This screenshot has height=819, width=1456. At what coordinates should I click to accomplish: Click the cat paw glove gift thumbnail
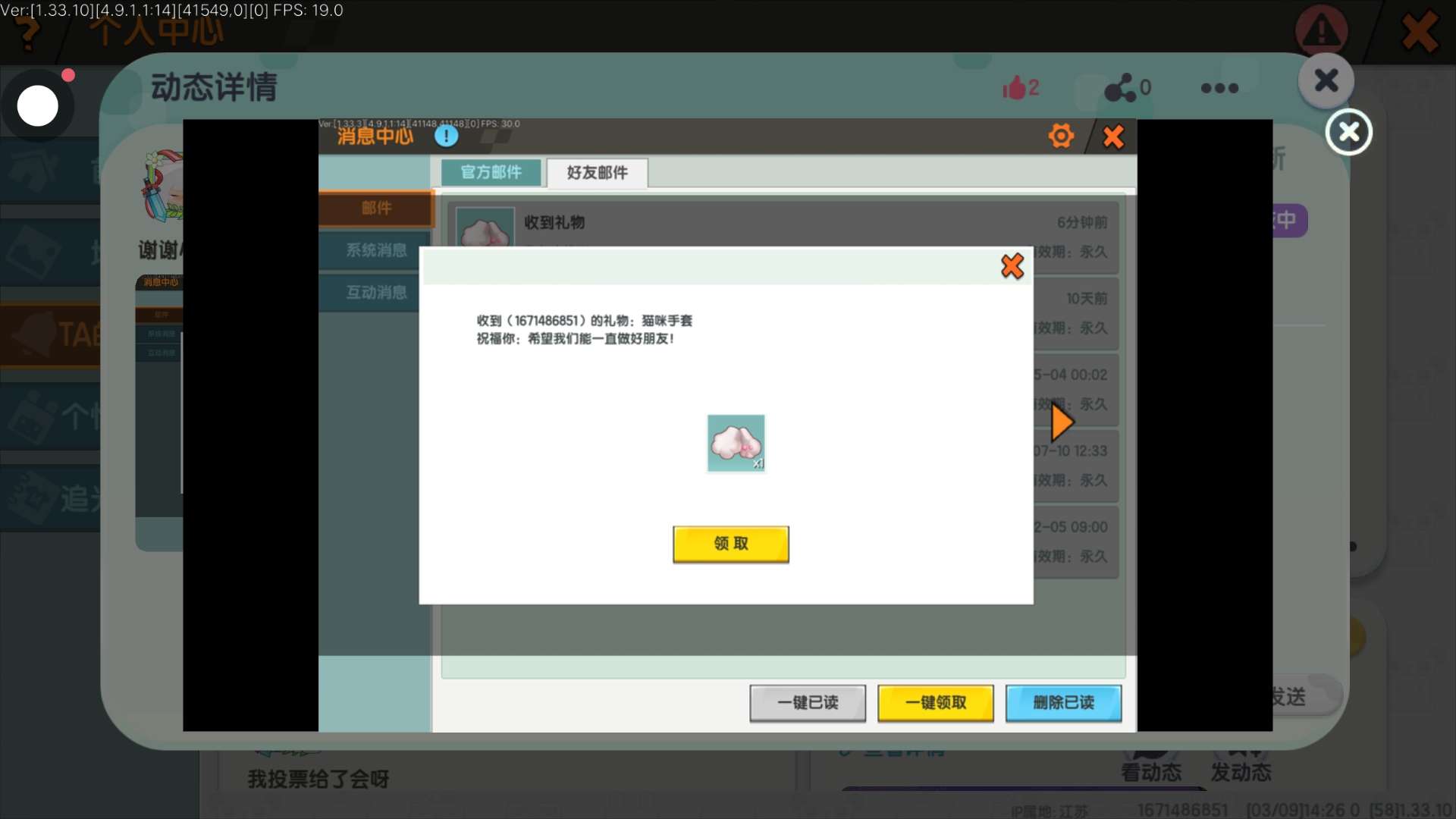(736, 444)
